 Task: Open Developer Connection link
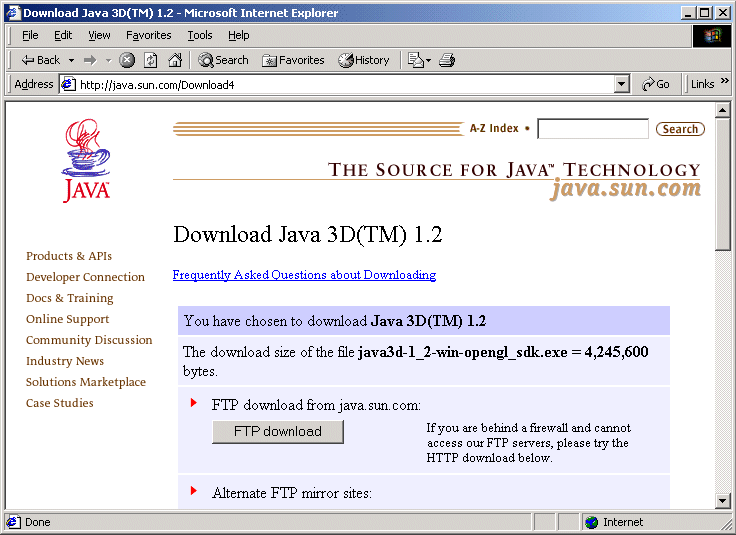85,277
